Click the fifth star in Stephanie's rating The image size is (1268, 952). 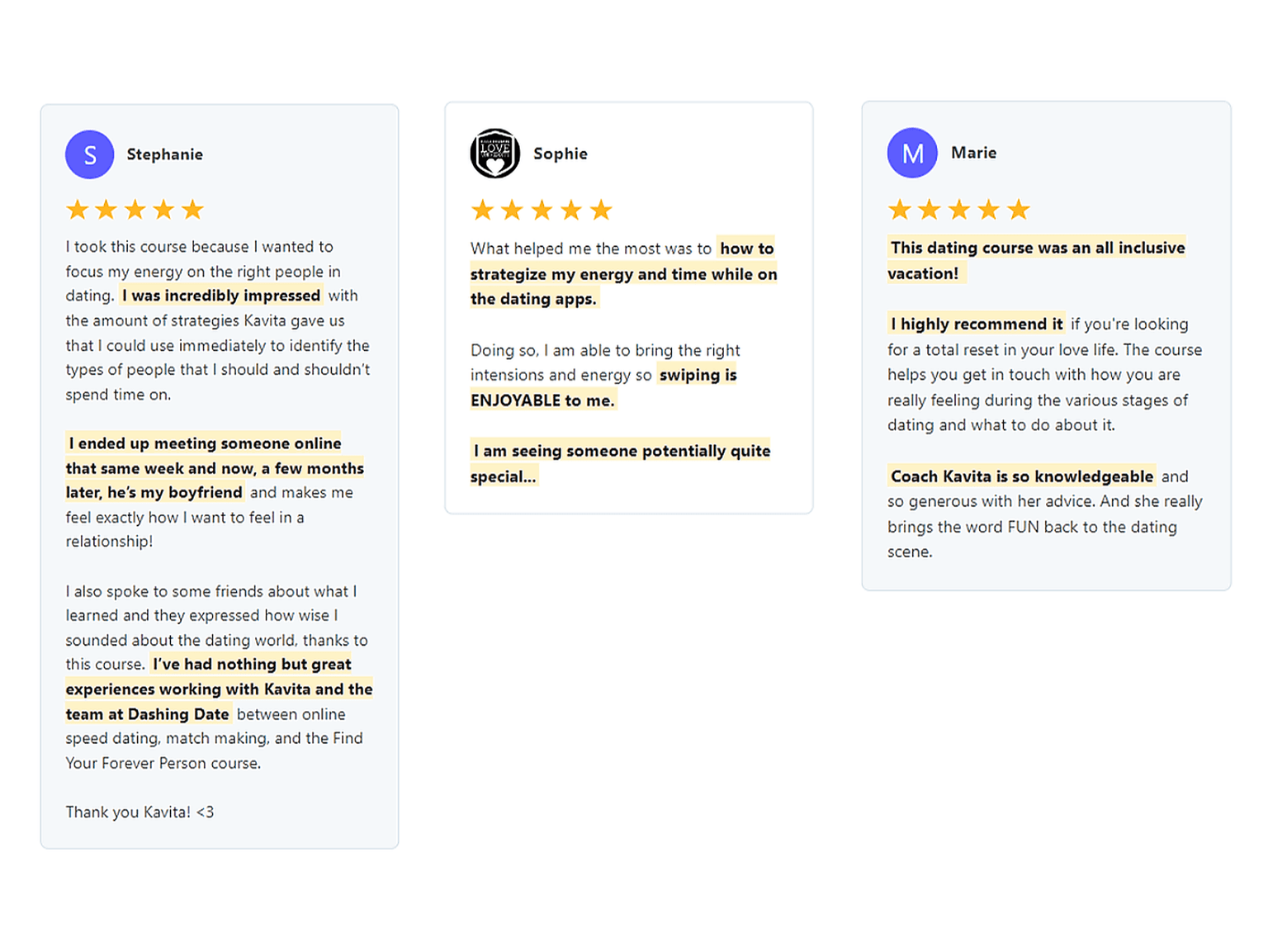[192, 210]
